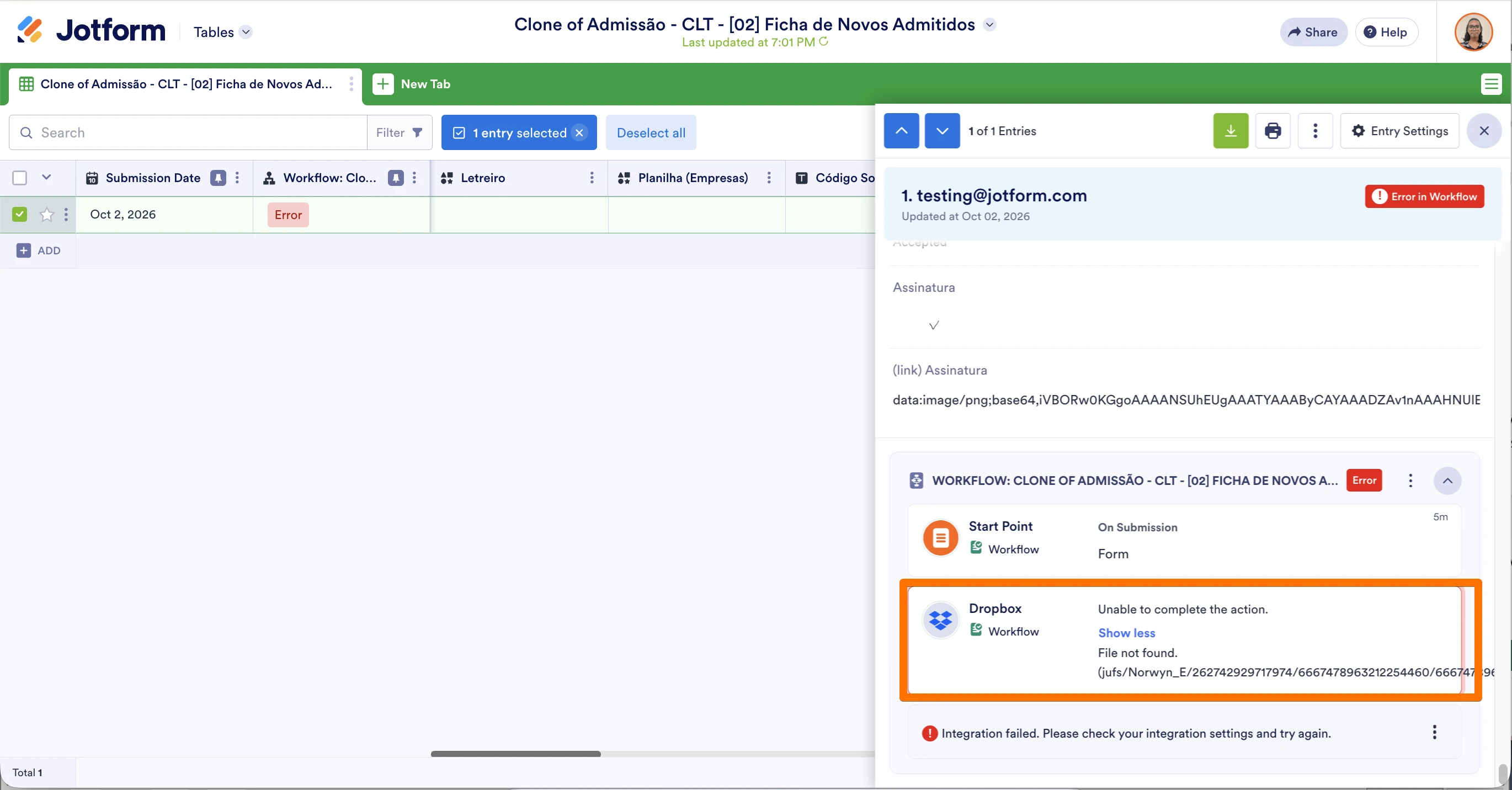Open workflow section options dots
Screen dimensions: 1512x790
click(x=1410, y=481)
